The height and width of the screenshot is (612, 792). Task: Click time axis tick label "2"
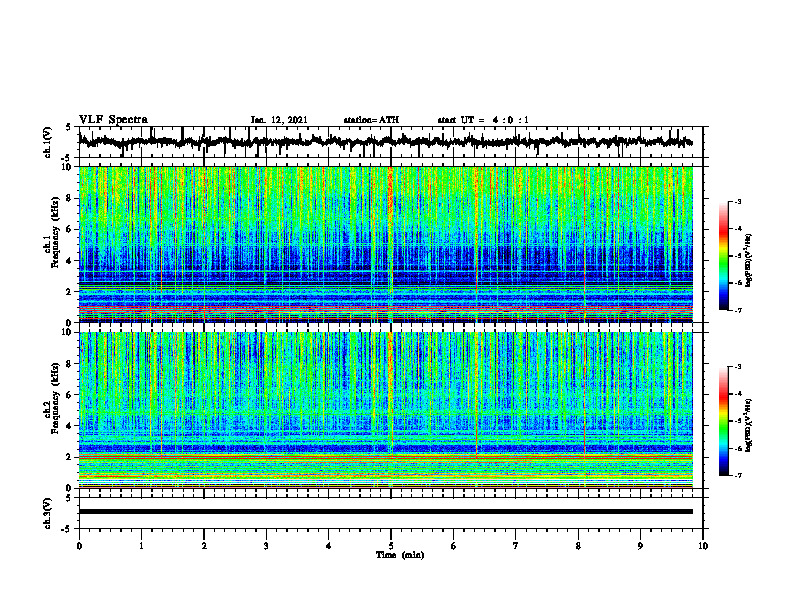(x=204, y=546)
